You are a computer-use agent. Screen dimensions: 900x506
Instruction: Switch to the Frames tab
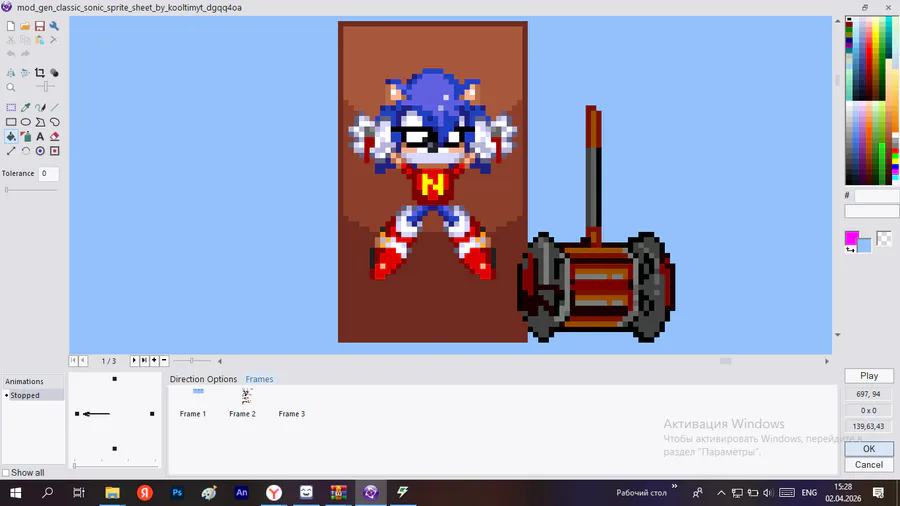tap(259, 379)
